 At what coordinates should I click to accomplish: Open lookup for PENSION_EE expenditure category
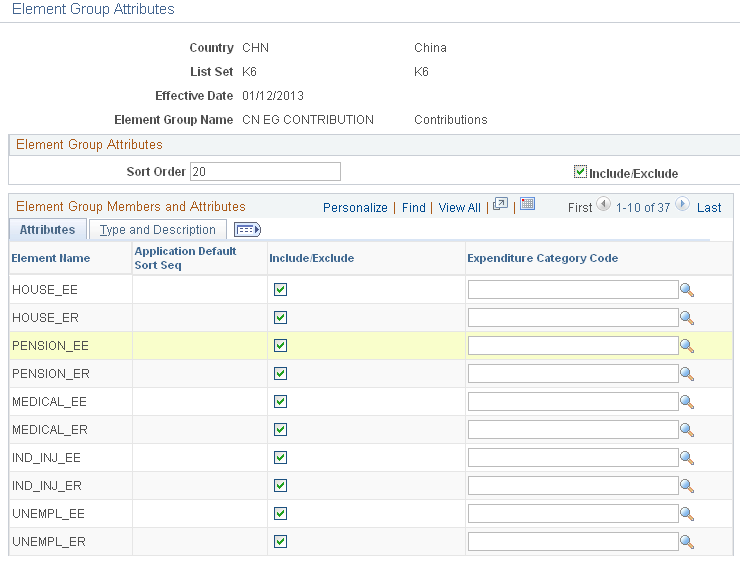[x=687, y=346]
